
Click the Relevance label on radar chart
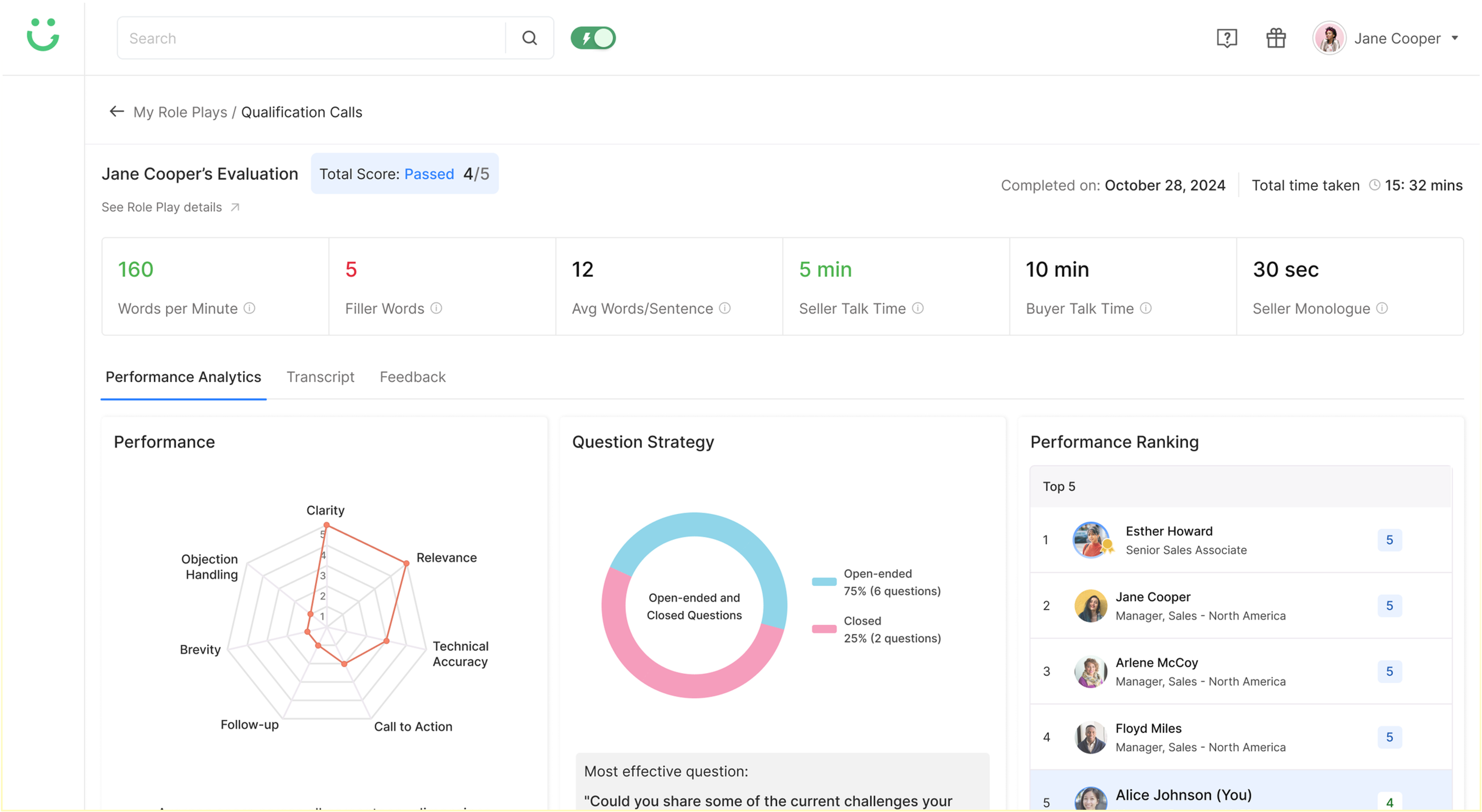tap(446, 557)
